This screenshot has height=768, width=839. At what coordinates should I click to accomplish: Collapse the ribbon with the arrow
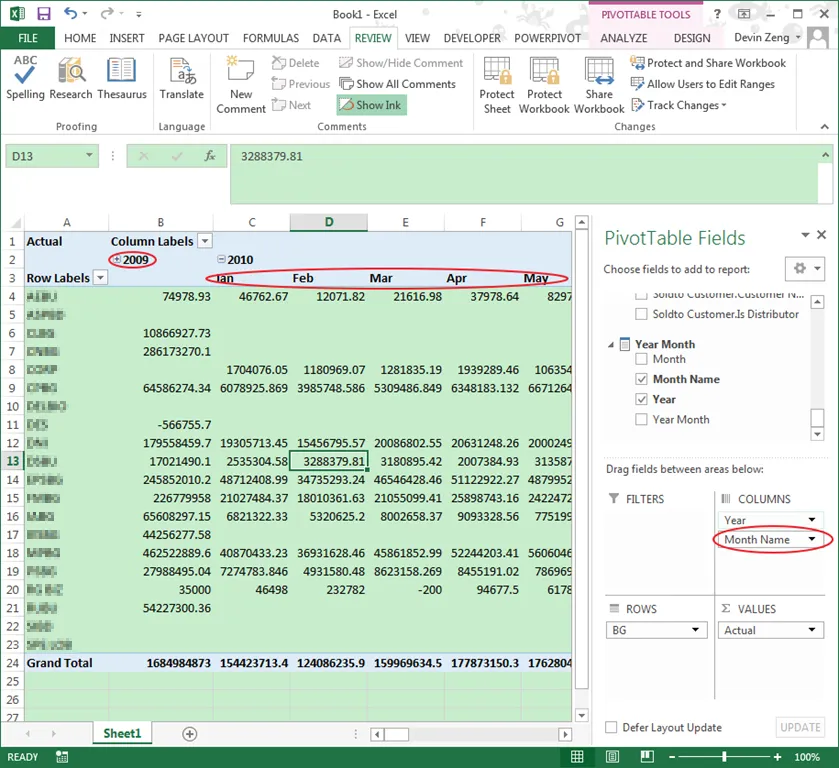tap(825, 127)
